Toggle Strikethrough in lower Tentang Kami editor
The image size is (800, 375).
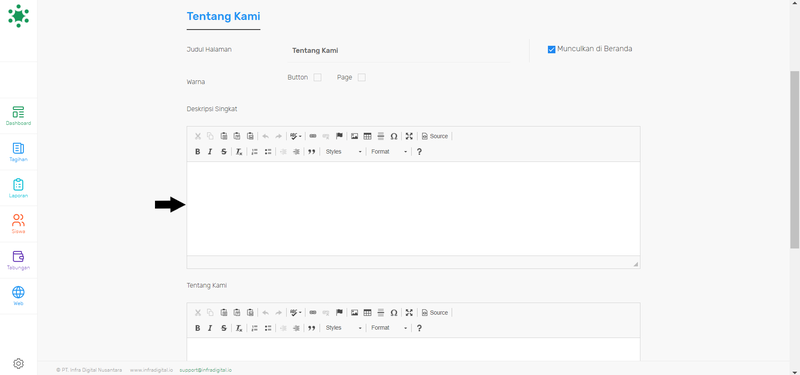[223, 328]
